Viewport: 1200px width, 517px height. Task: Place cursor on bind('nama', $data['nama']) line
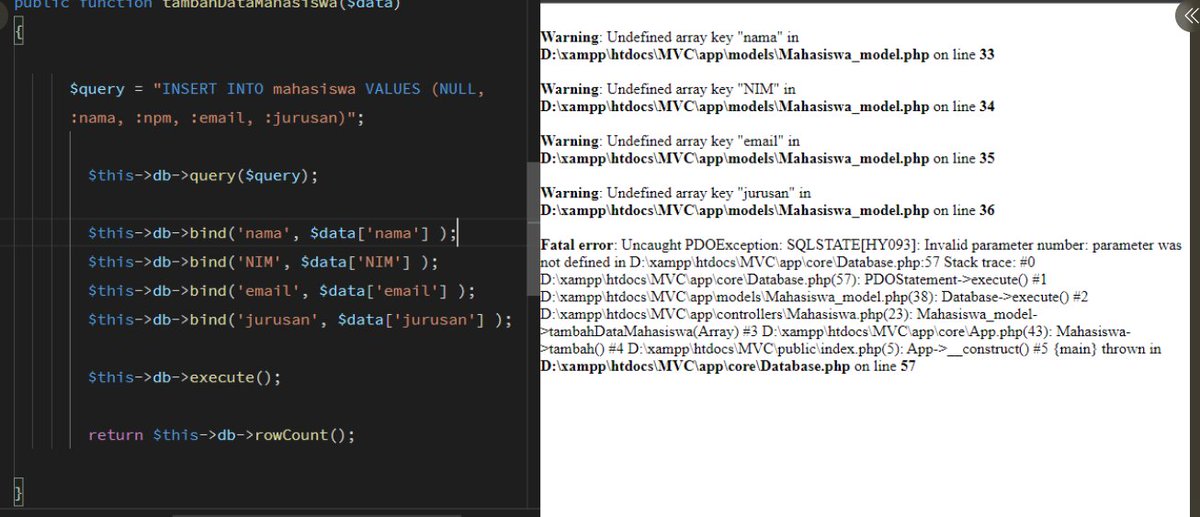(272, 234)
